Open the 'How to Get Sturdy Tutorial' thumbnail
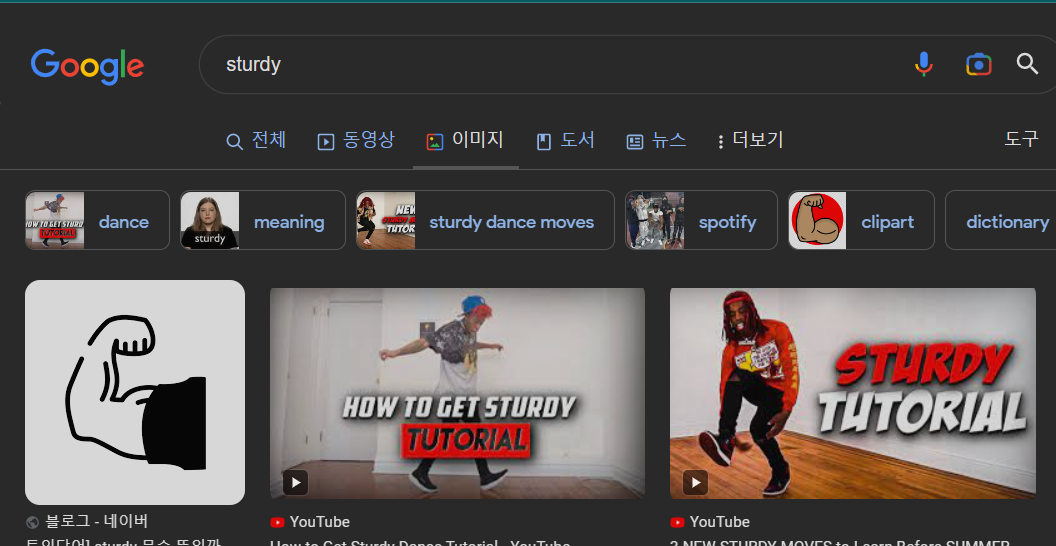1056x546 pixels. tap(457, 394)
